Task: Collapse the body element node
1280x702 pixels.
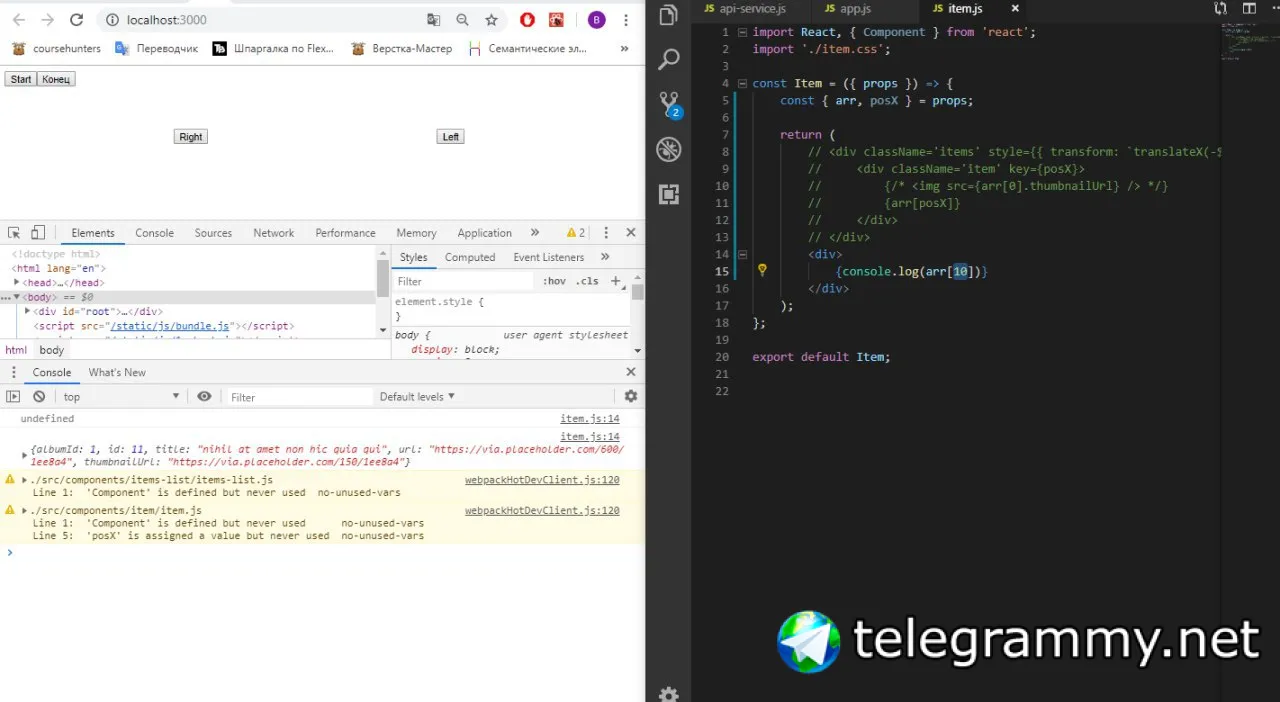Action: click(x=17, y=297)
